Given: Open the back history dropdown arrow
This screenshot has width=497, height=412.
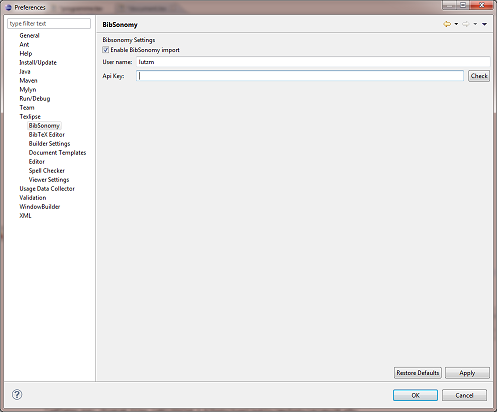Looking at the screenshot, I should pos(456,24).
